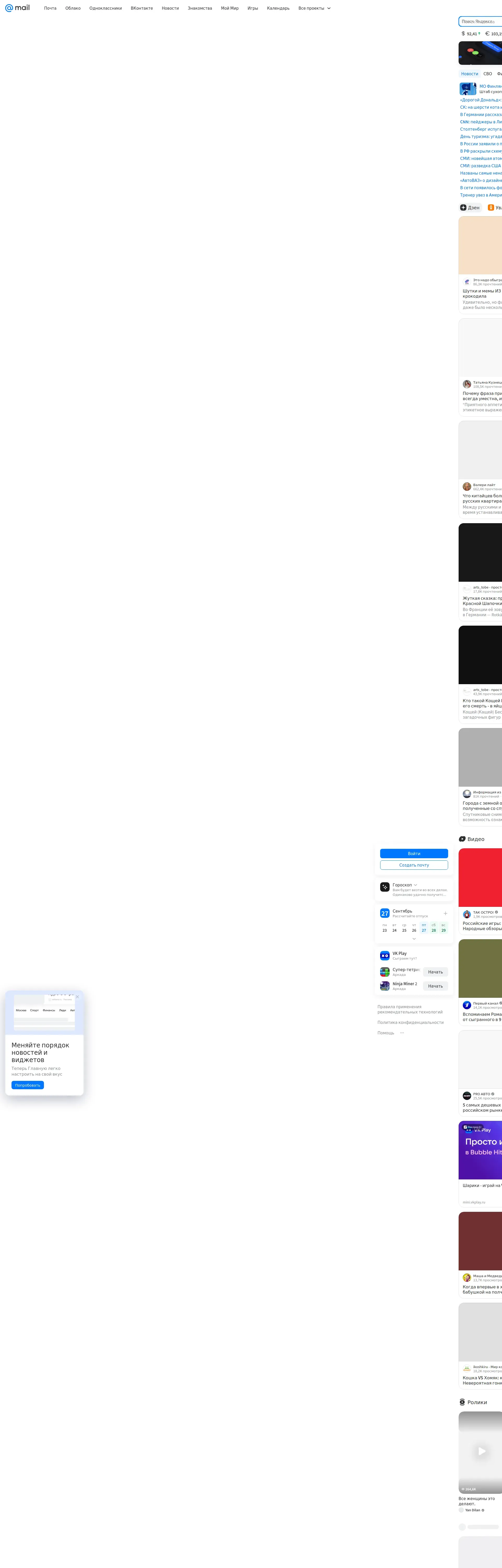
Task: Click the Создать почту button
Action: click(x=414, y=865)
